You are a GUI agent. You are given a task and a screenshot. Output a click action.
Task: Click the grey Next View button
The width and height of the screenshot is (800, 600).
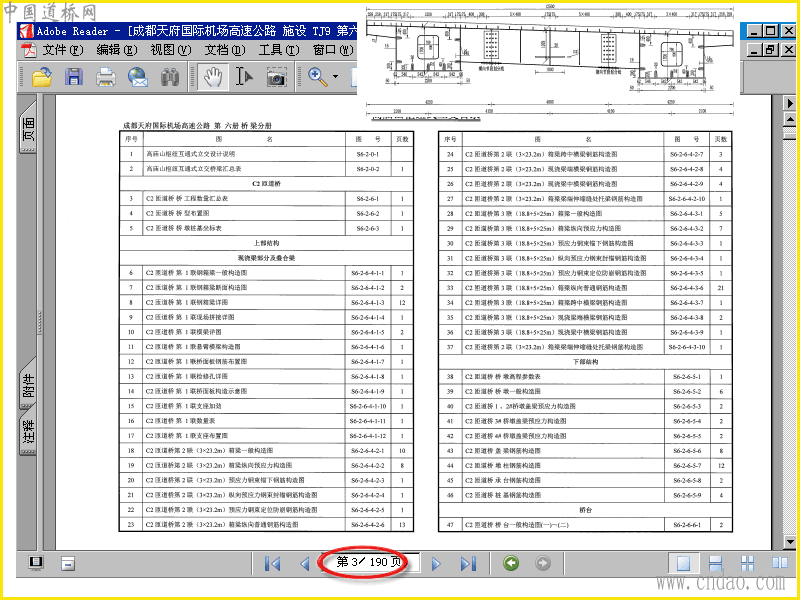point(543,563)
